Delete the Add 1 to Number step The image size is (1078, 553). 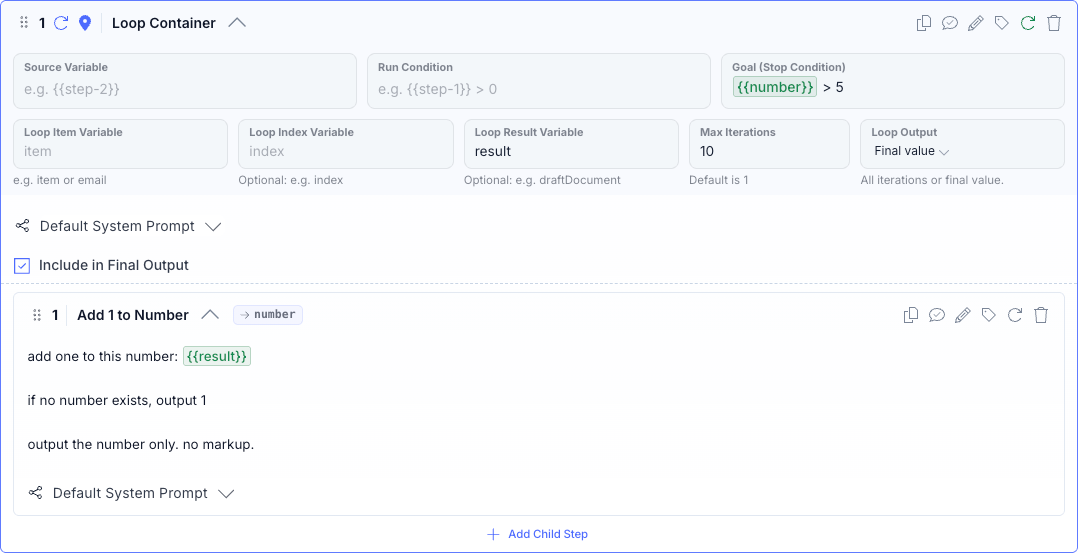click(x=1042, y=315)
